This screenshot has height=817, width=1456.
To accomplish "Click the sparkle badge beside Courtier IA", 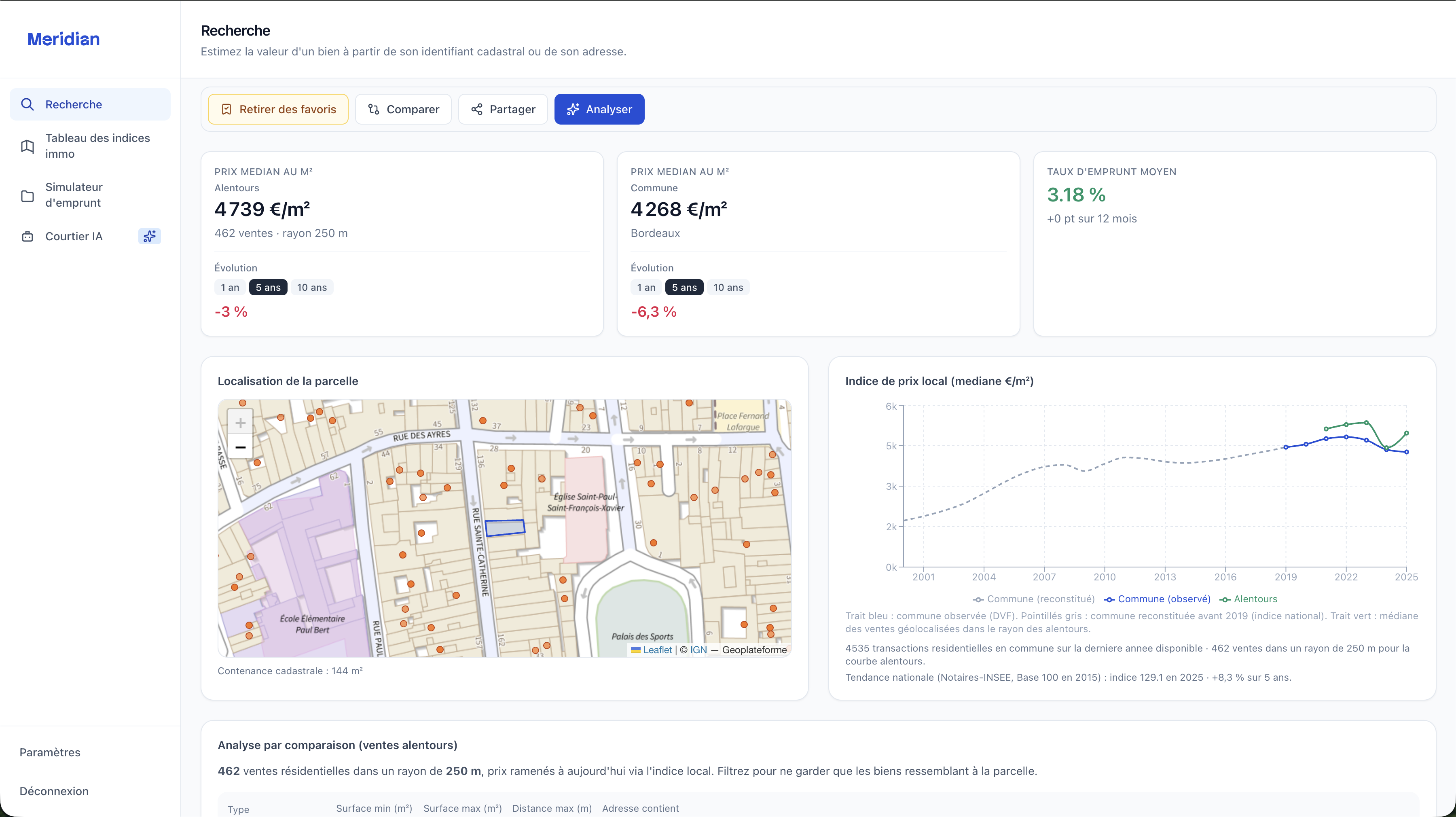I will click(x=149, y=236).
